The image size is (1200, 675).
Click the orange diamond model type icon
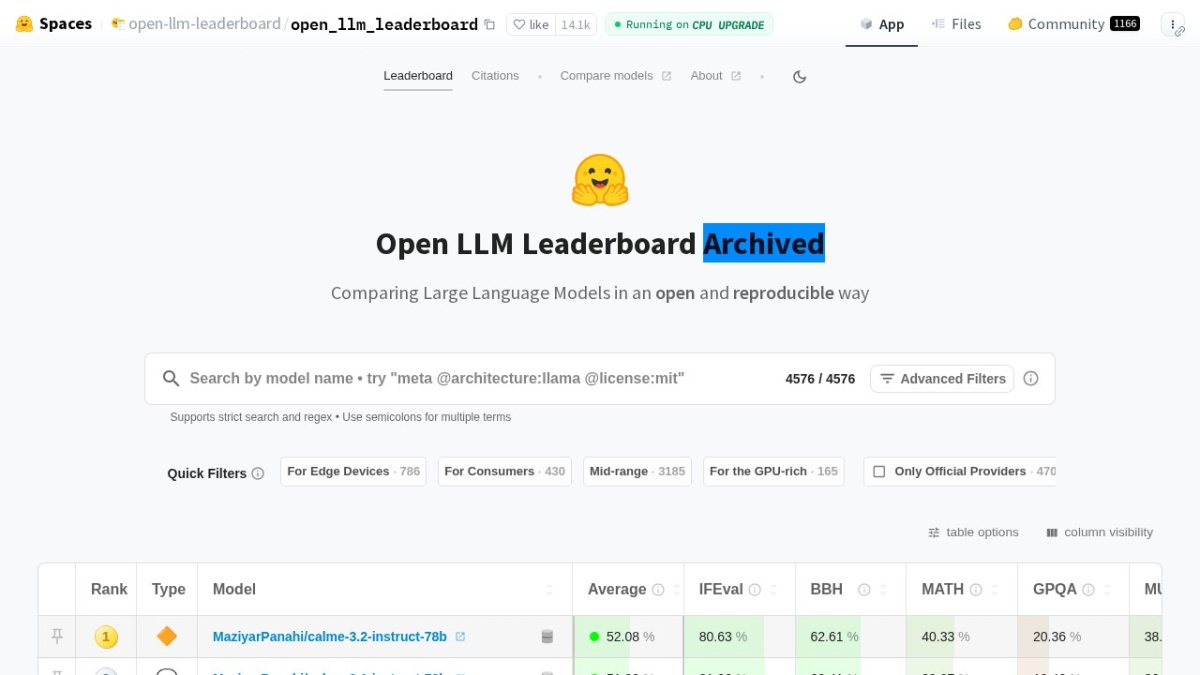(167, 636)
